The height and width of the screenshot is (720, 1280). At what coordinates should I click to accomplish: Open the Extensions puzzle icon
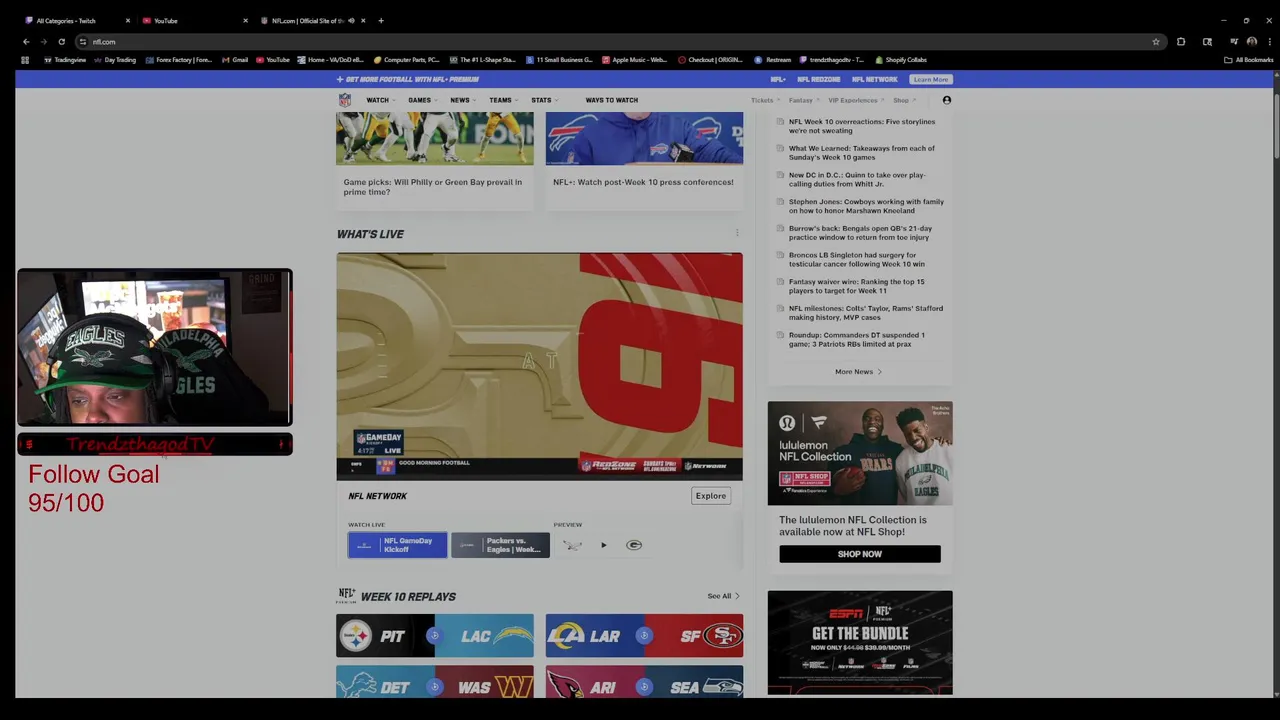[1181, 42]
